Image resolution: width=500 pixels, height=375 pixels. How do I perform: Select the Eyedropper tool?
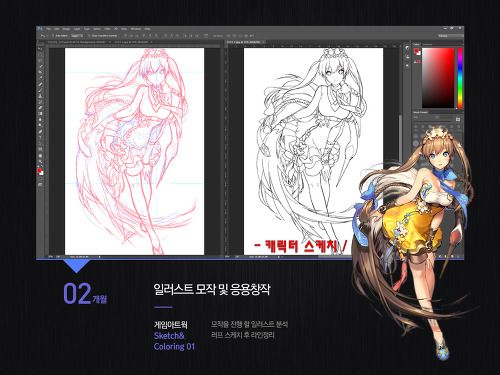(x=41, y=78)
